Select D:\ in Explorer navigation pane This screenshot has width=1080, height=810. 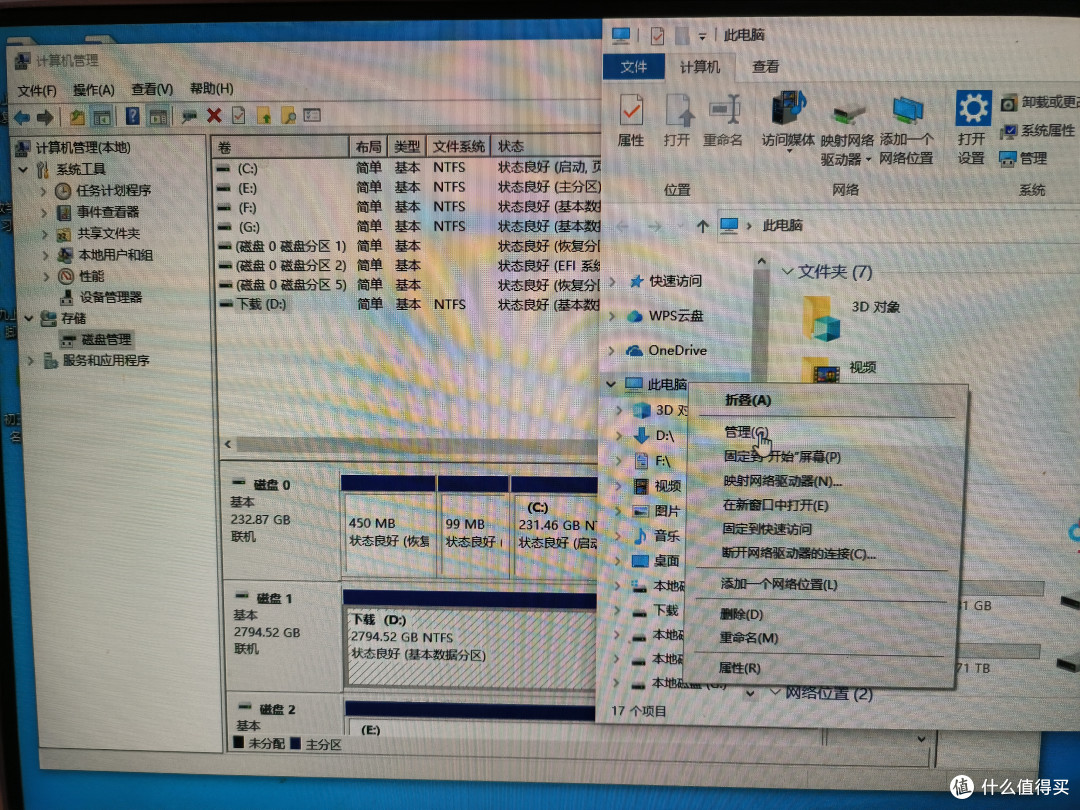click(x=654, y=435)
